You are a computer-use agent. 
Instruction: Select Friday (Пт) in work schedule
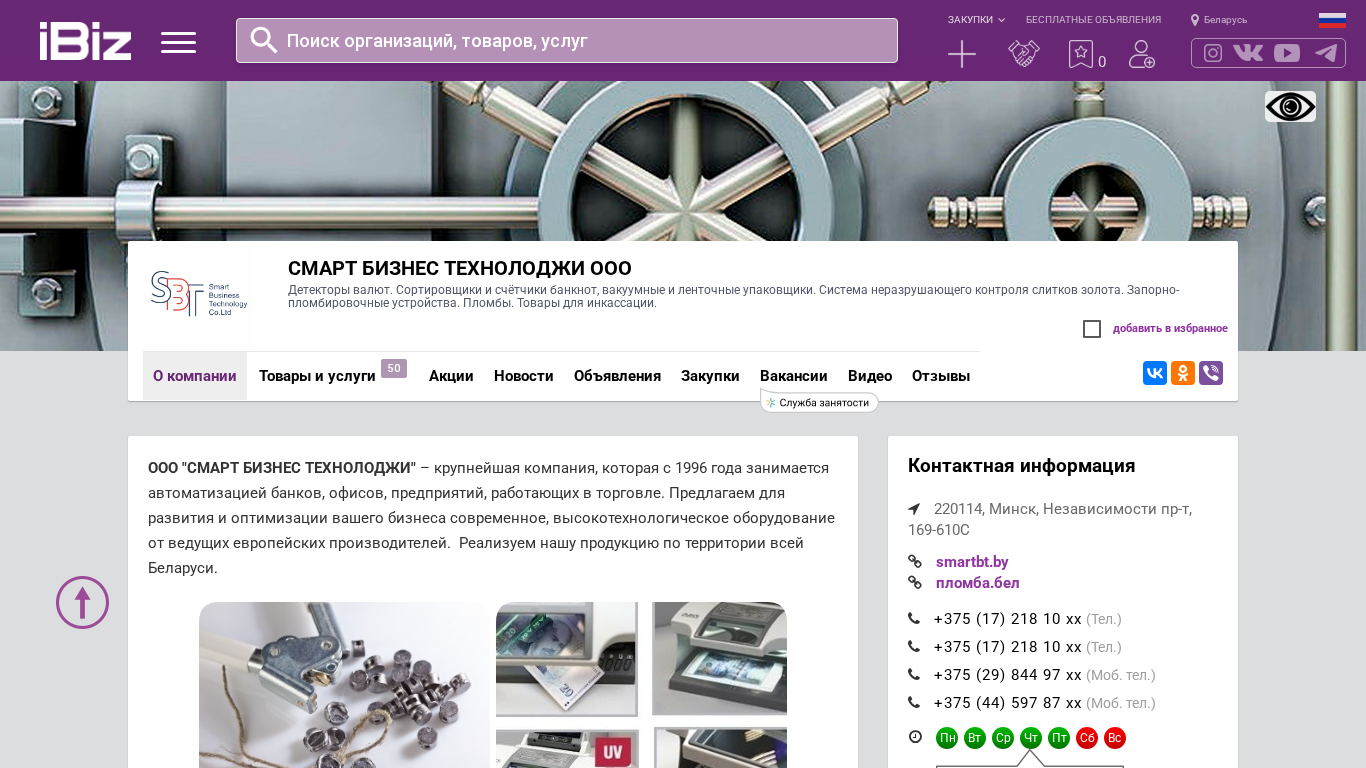click(x=1059, y=738)
